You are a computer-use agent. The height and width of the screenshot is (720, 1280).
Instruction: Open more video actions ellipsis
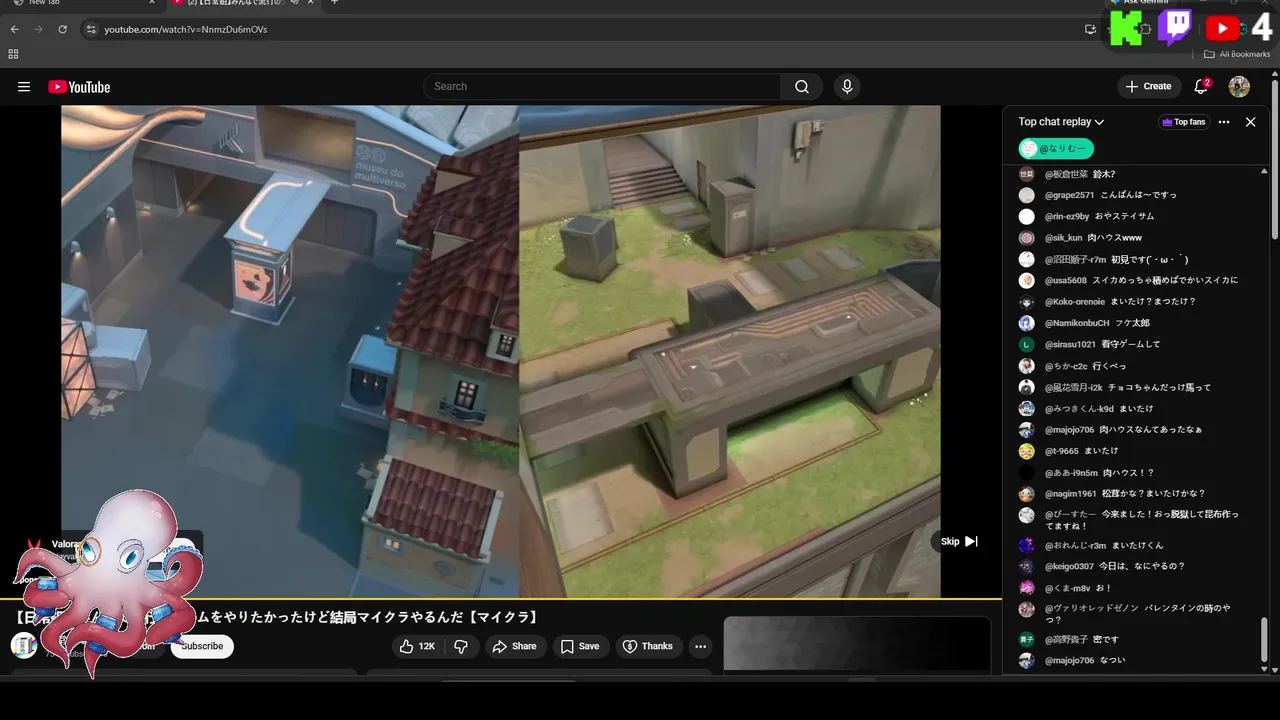tap(700, 646)
